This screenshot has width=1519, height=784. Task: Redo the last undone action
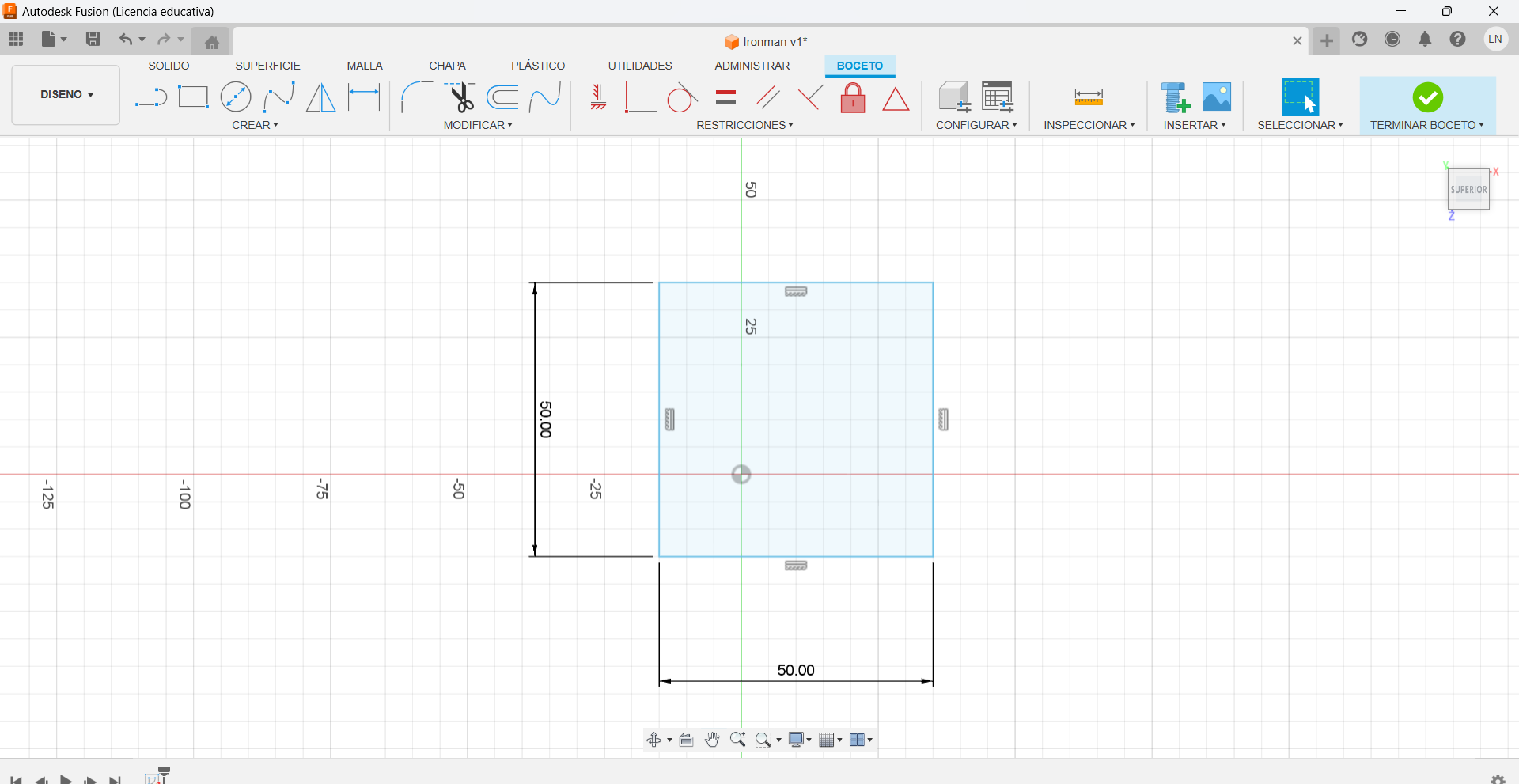(x=164, y=39)
